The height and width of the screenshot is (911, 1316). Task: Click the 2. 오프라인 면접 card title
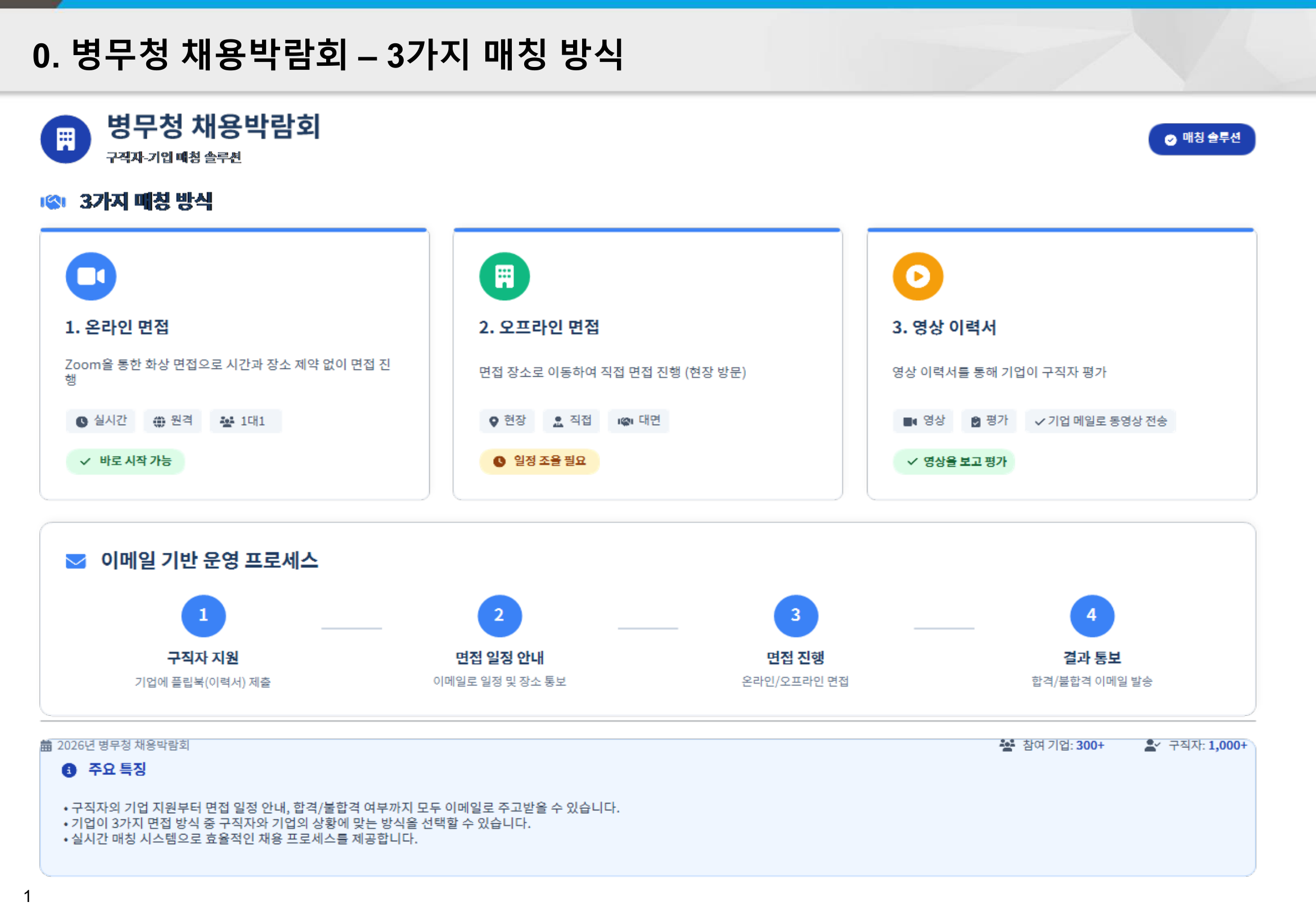click(x=539, y=327)
